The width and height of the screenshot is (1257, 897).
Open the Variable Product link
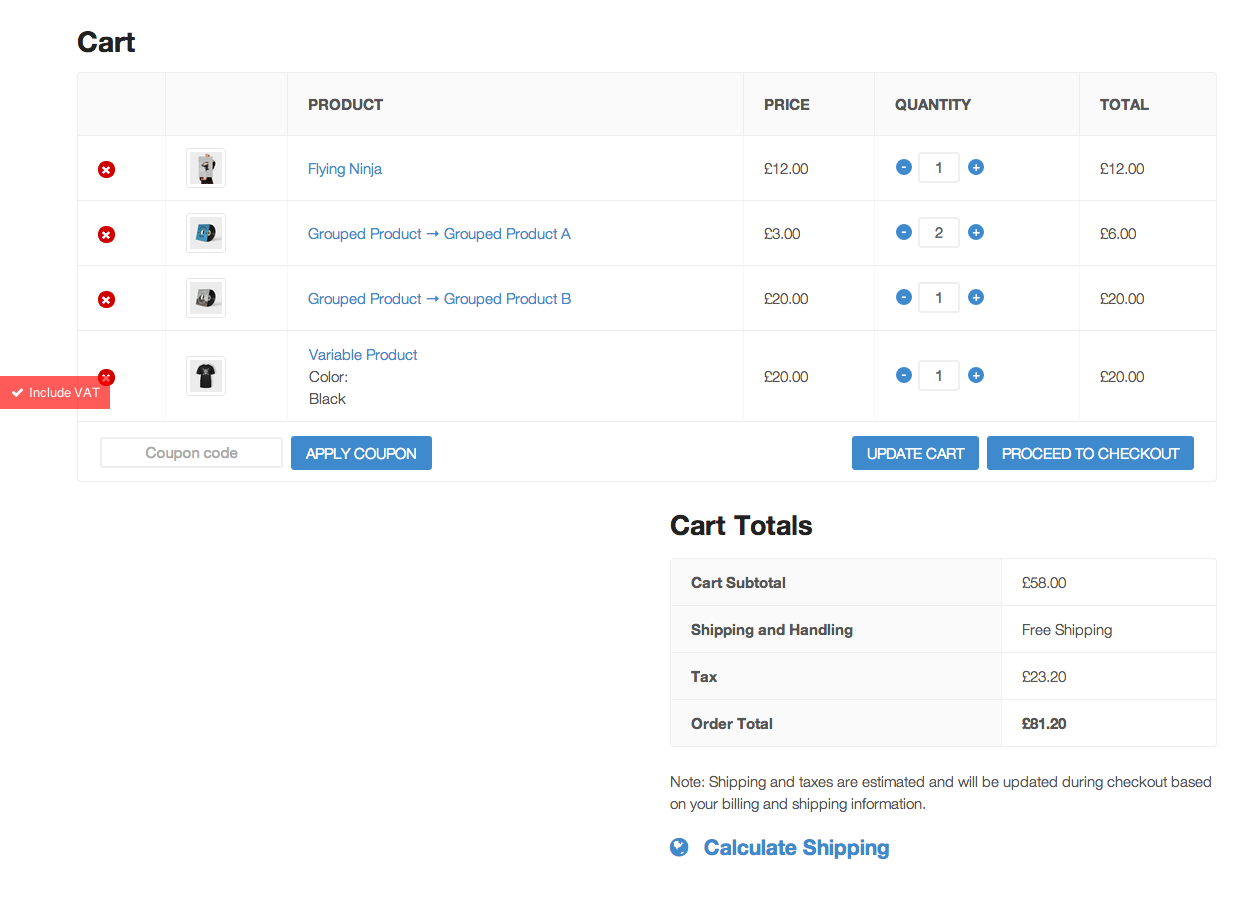(x=363, y=355)
